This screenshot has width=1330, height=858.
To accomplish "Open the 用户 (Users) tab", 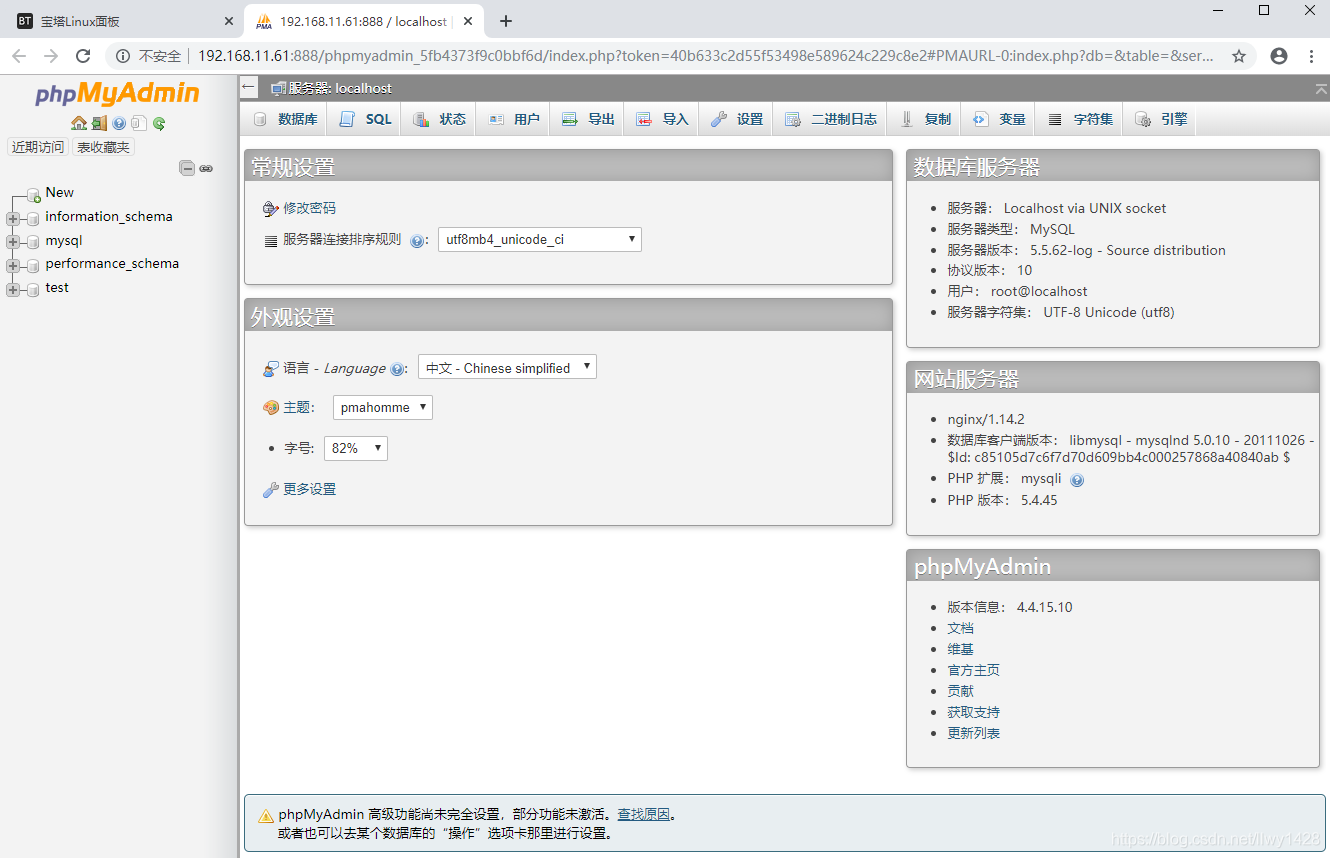I will pos(514,119).
